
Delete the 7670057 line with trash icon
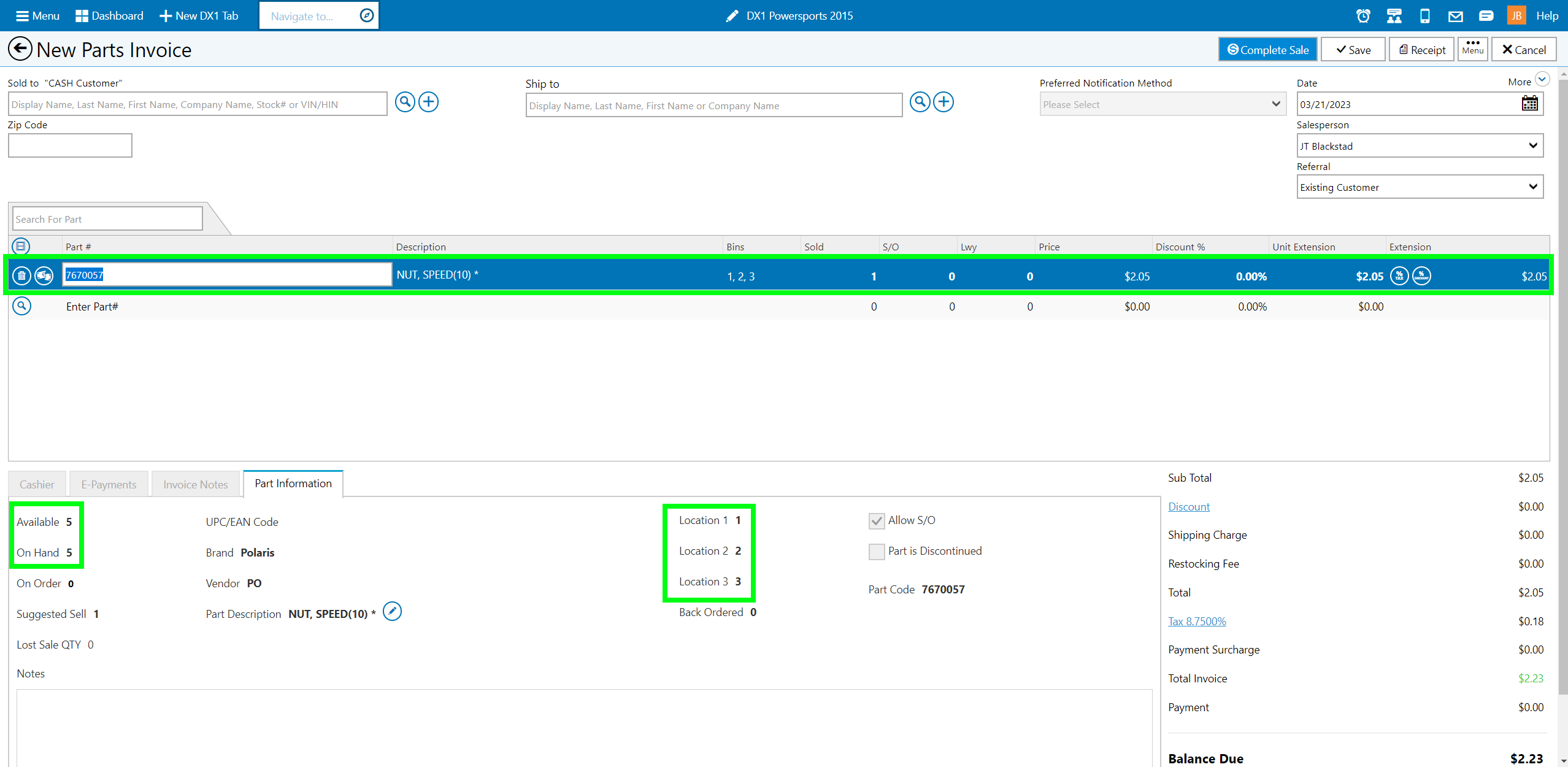pyautogui.click(x=21, y=276)
